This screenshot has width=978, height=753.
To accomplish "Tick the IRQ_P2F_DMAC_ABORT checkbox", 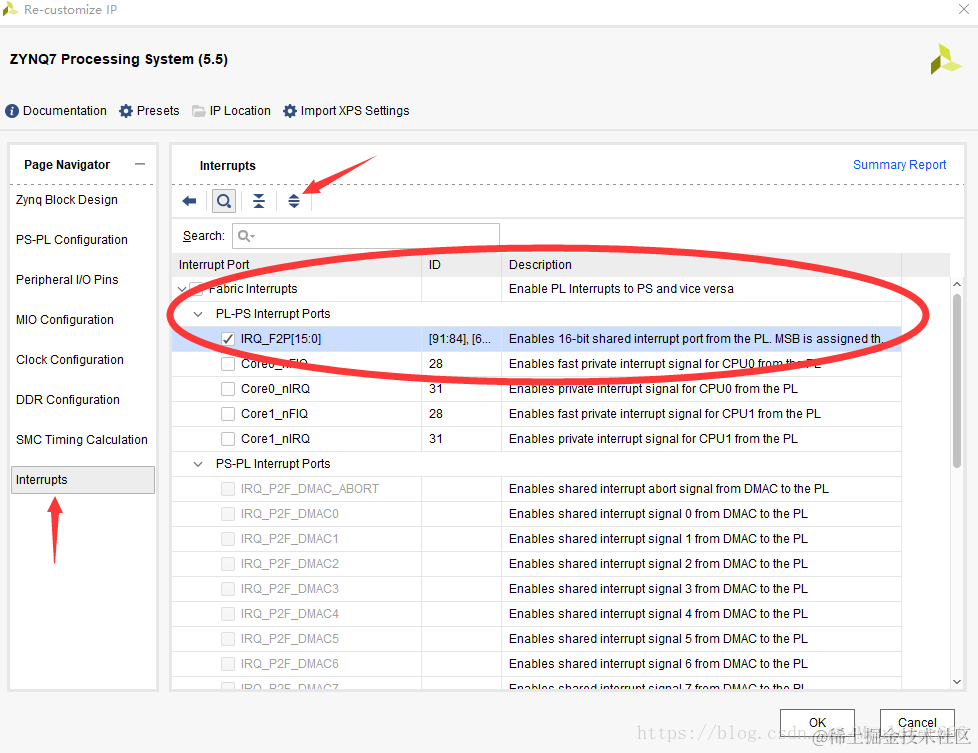I will [x=228, y=488].
